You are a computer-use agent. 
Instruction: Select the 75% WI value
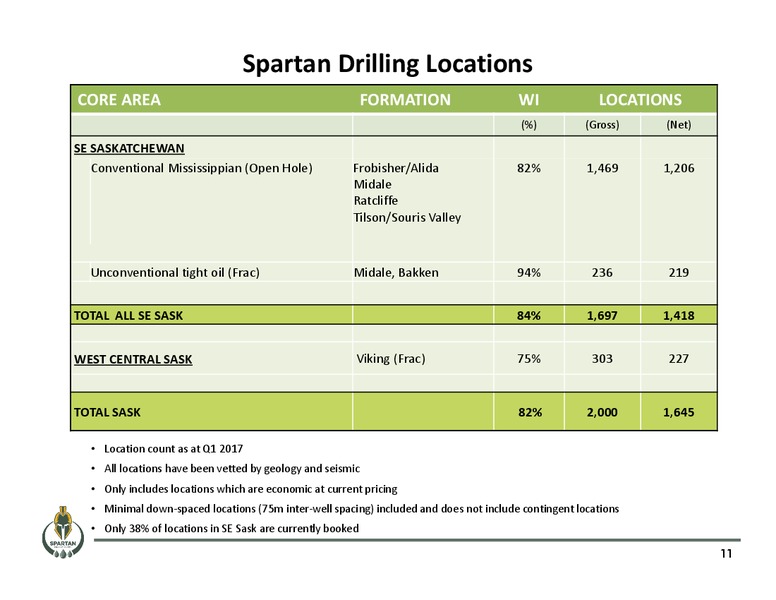tap(529, 359)
